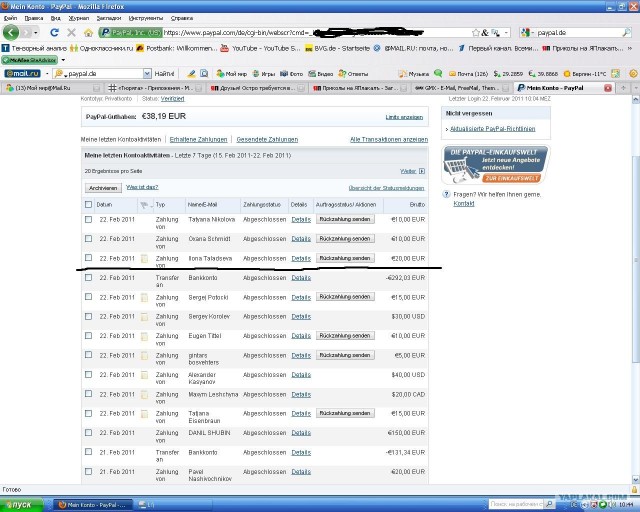Screen dimensions: 640x512
Task: Open the McAfee SiteAdvisor button
Action: pos(29,60)
